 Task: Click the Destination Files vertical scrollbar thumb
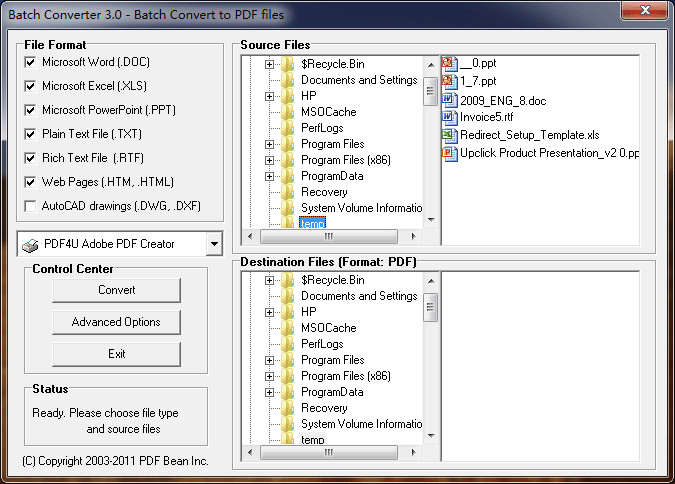[x=430, y=307]
